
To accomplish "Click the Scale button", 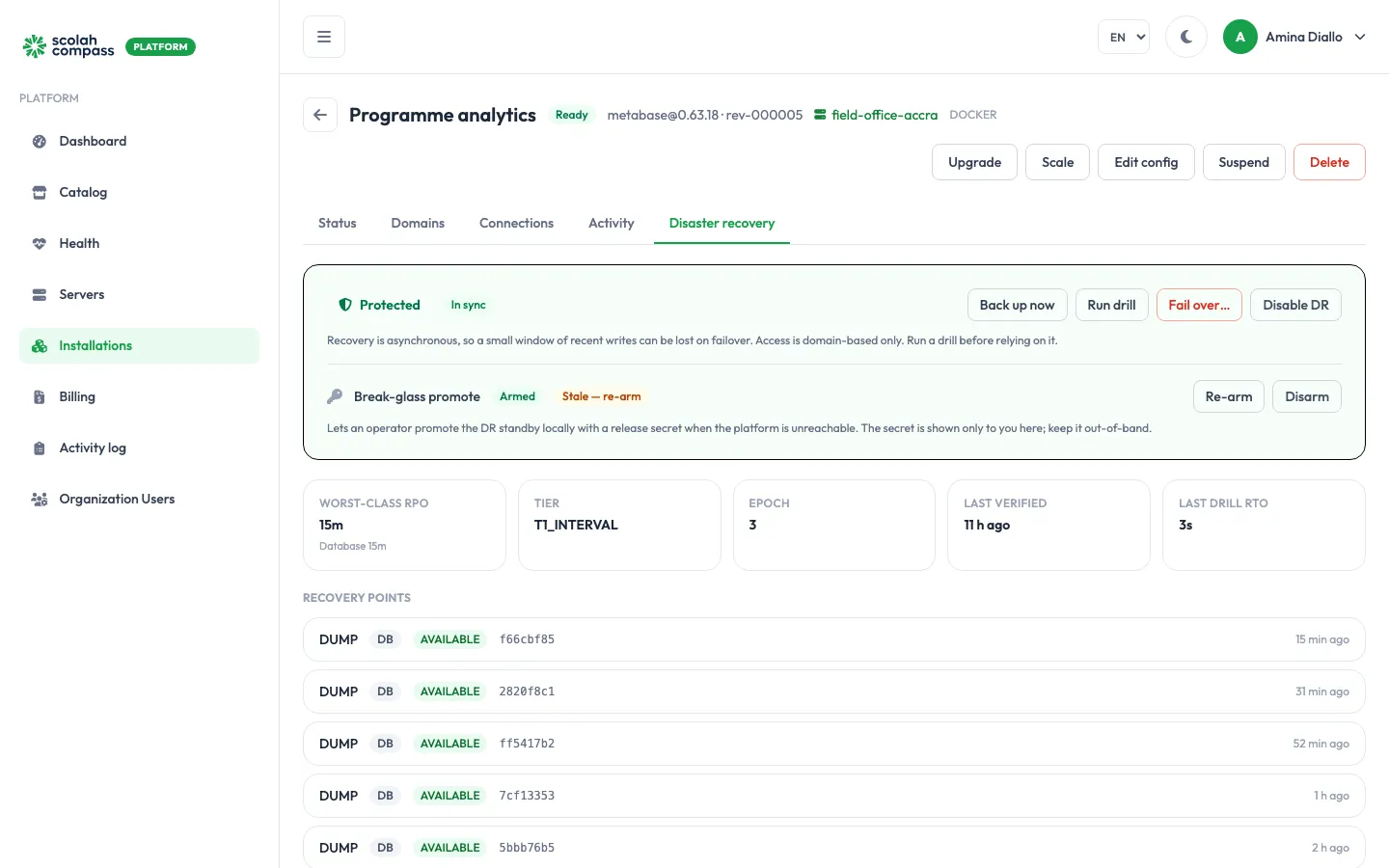I will point(1057,162).
